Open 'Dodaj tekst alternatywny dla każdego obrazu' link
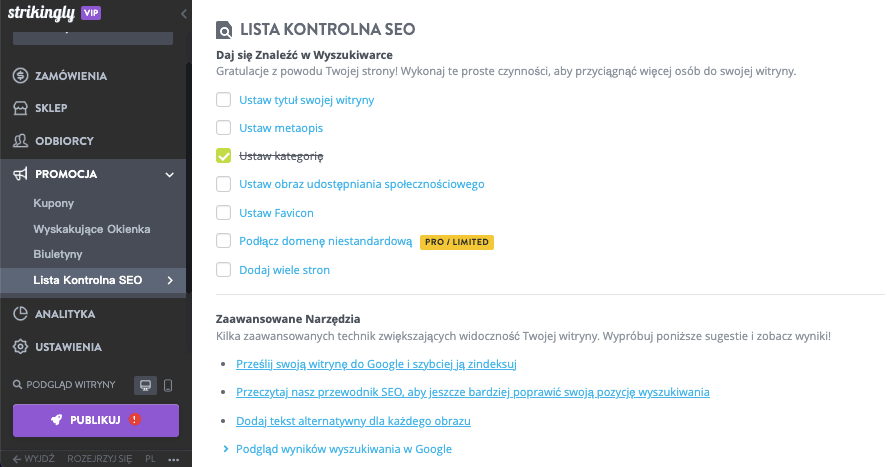The height and width of the screenshot is (467, 887). pos(353,421)
